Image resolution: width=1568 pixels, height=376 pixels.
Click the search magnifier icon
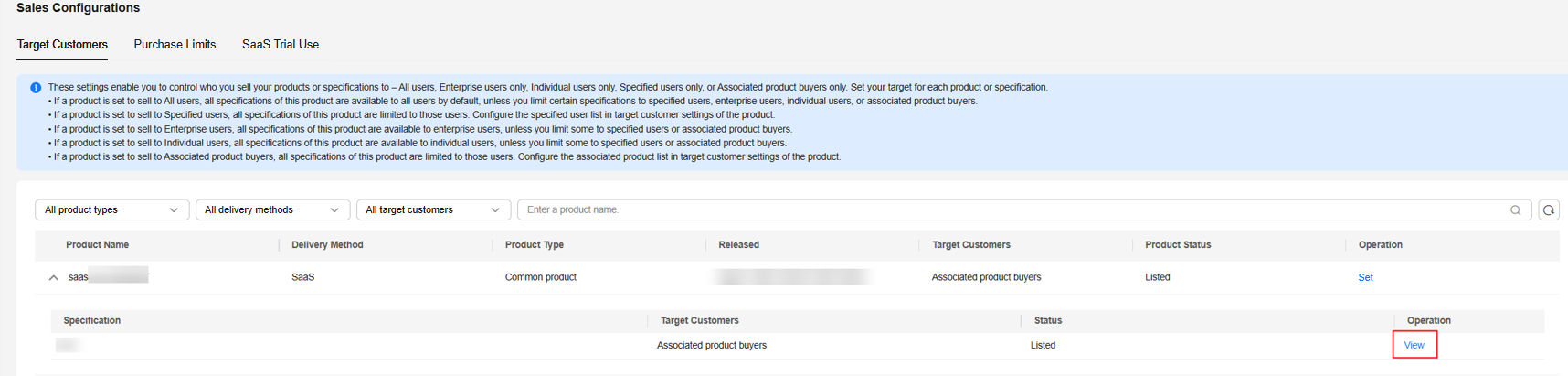[x=1515, y=210]
